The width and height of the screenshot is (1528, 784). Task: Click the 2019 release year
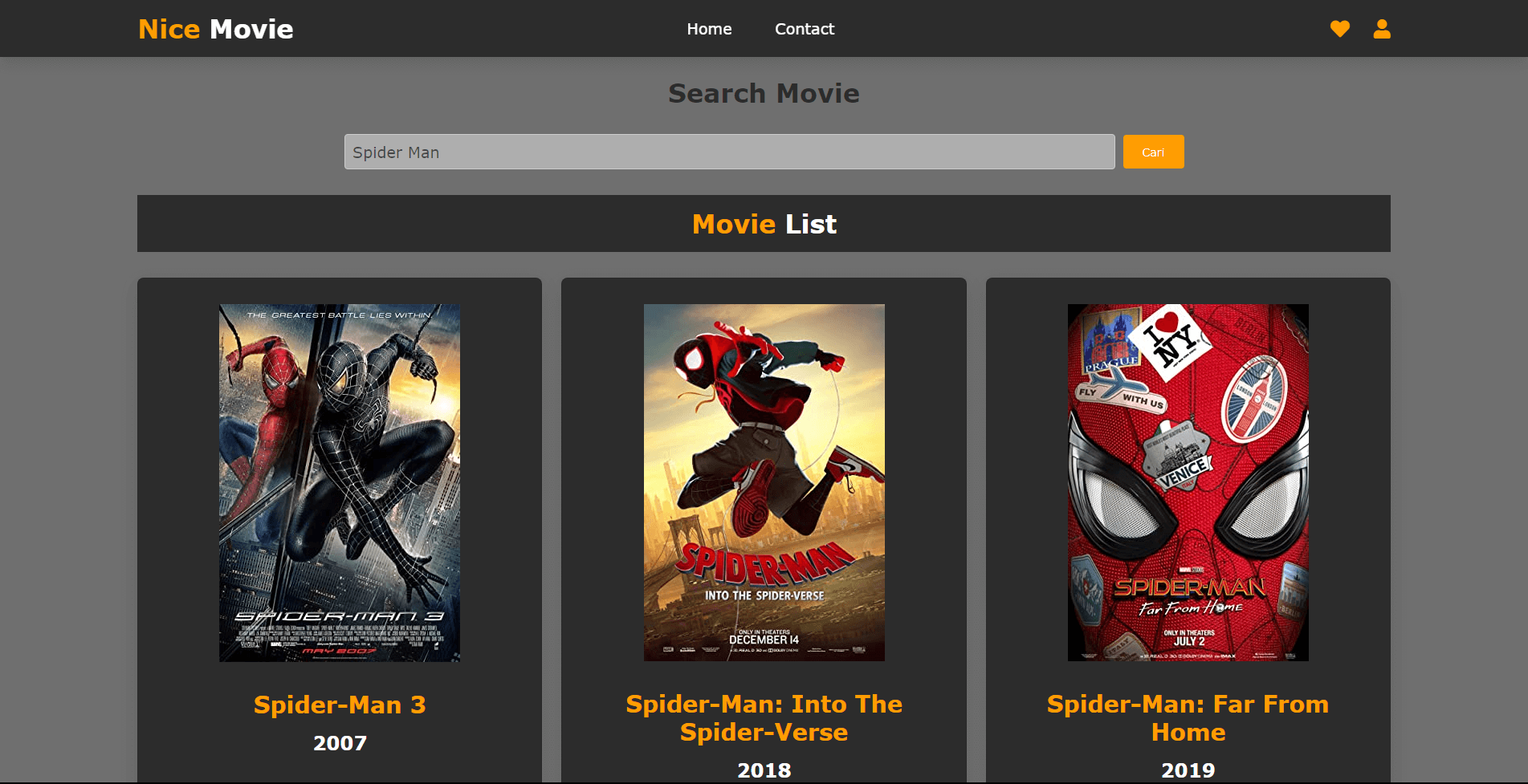[1188, 770]
